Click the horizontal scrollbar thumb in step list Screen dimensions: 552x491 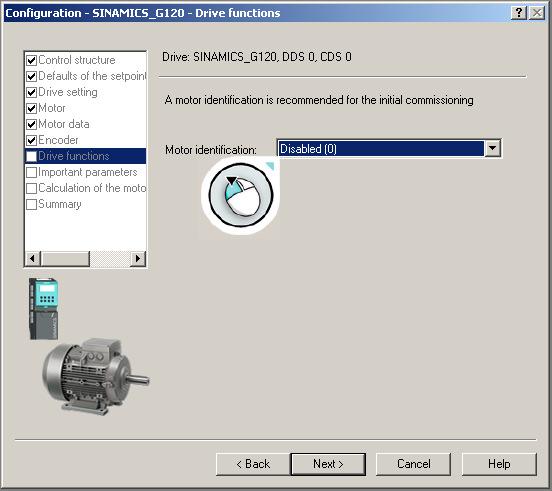(x=65, y=259)
